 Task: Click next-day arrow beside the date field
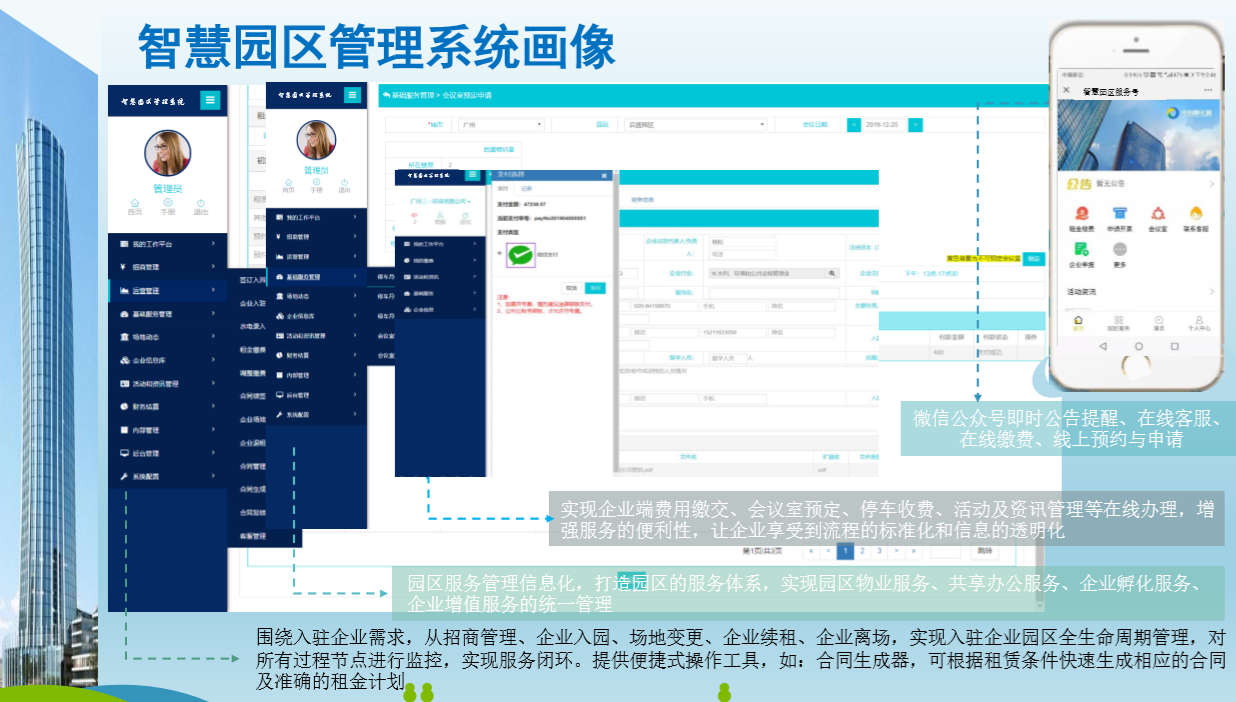(x=915, y=125)
